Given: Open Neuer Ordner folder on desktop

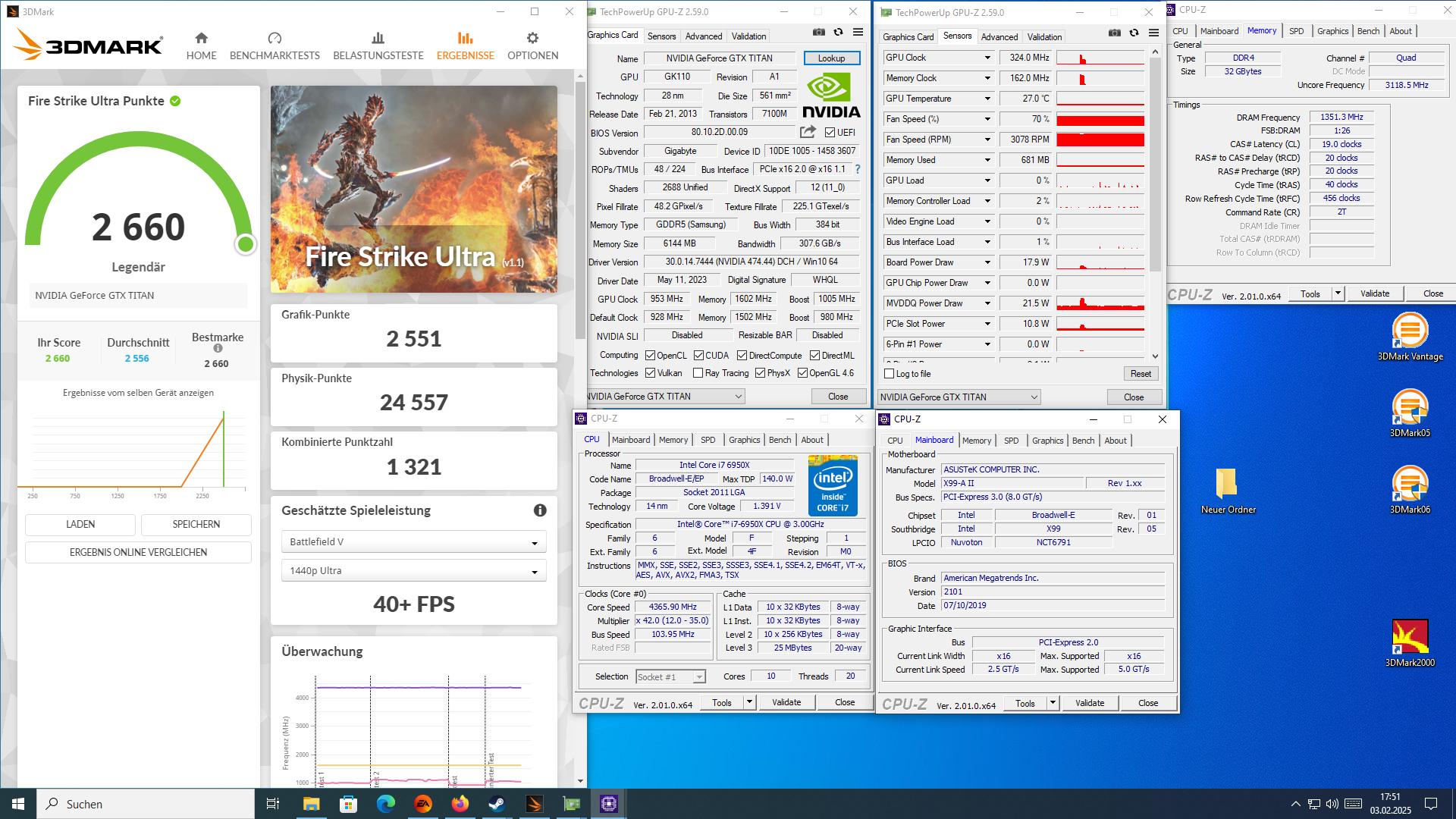Looking at the screenshot, I should (x=1228, y=490).
